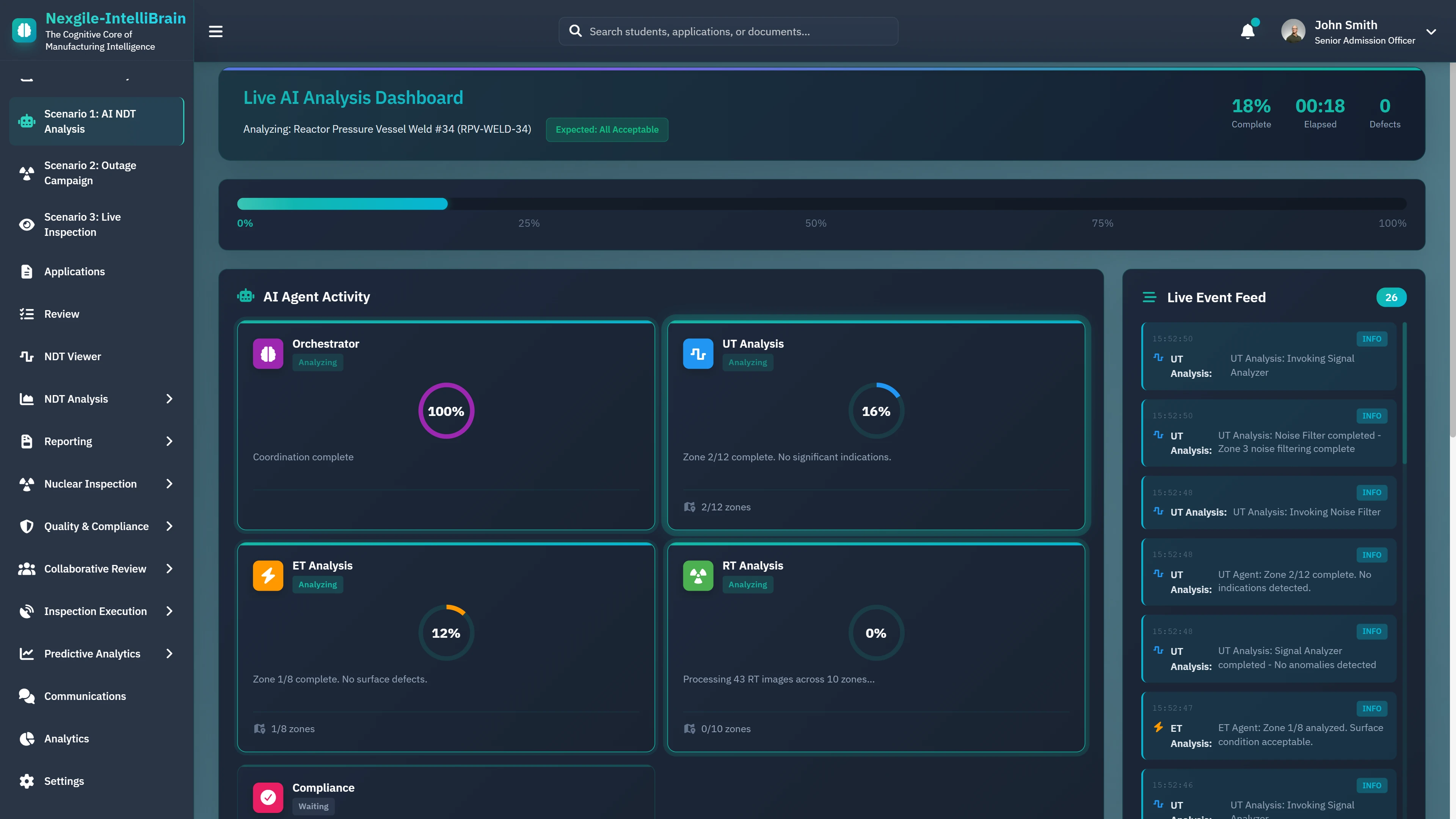Screen dimensions: 1456x819
Task: Click the hamburger menu toggle
Action: (215, 31)
